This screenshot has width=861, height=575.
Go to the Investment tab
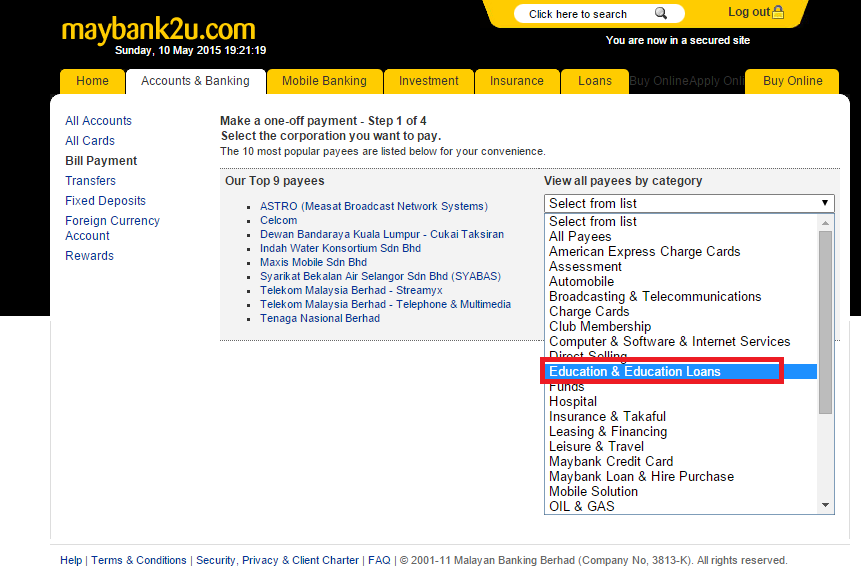[x=428, y=81]
